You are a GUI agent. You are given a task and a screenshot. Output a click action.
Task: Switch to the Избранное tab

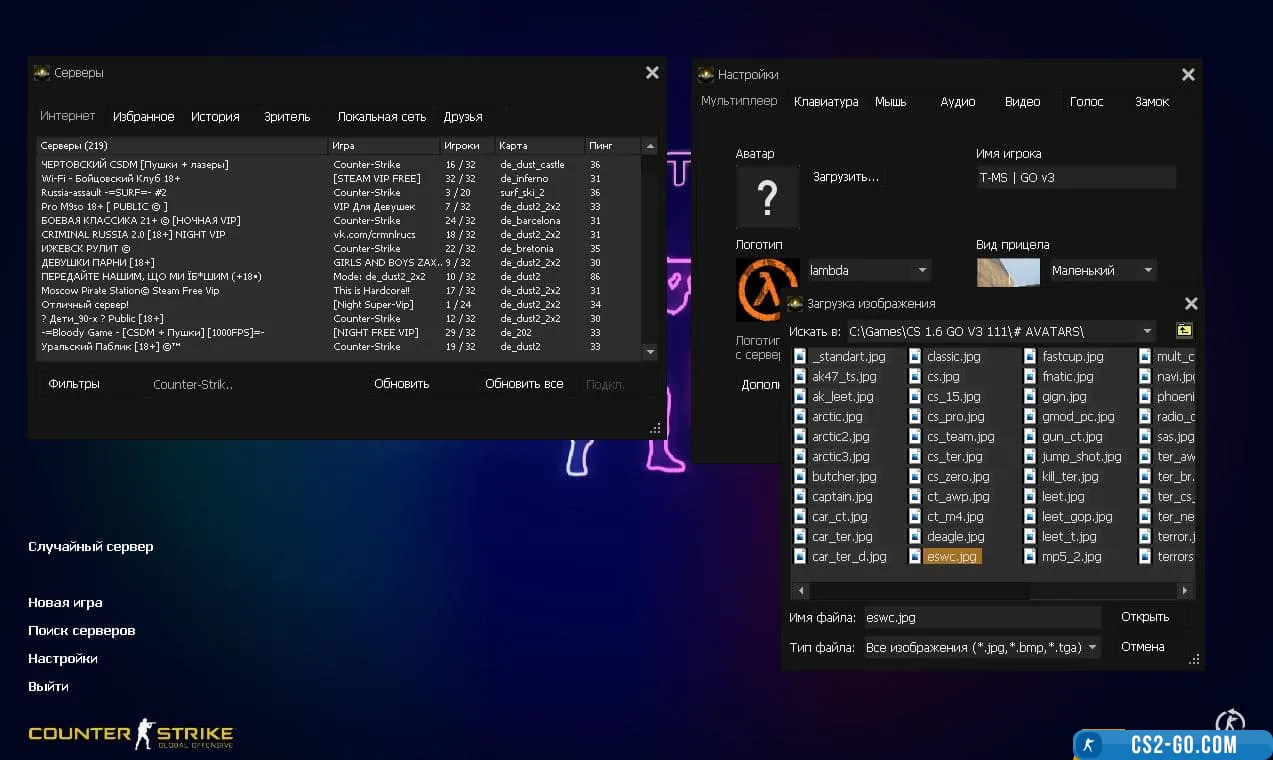tap(143, 117)
